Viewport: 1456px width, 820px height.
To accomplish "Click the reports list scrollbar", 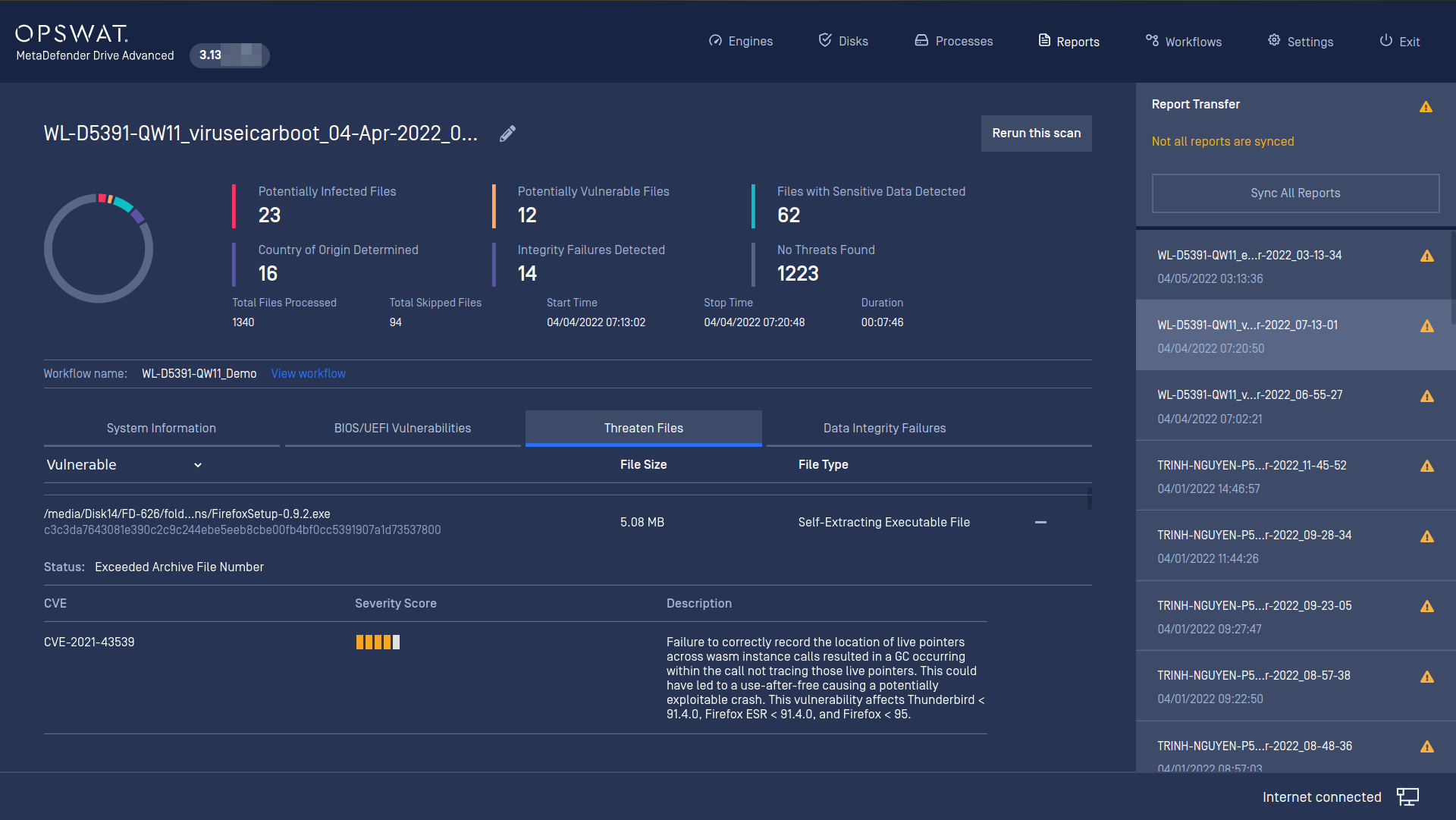I will (x=1452, y=279).
